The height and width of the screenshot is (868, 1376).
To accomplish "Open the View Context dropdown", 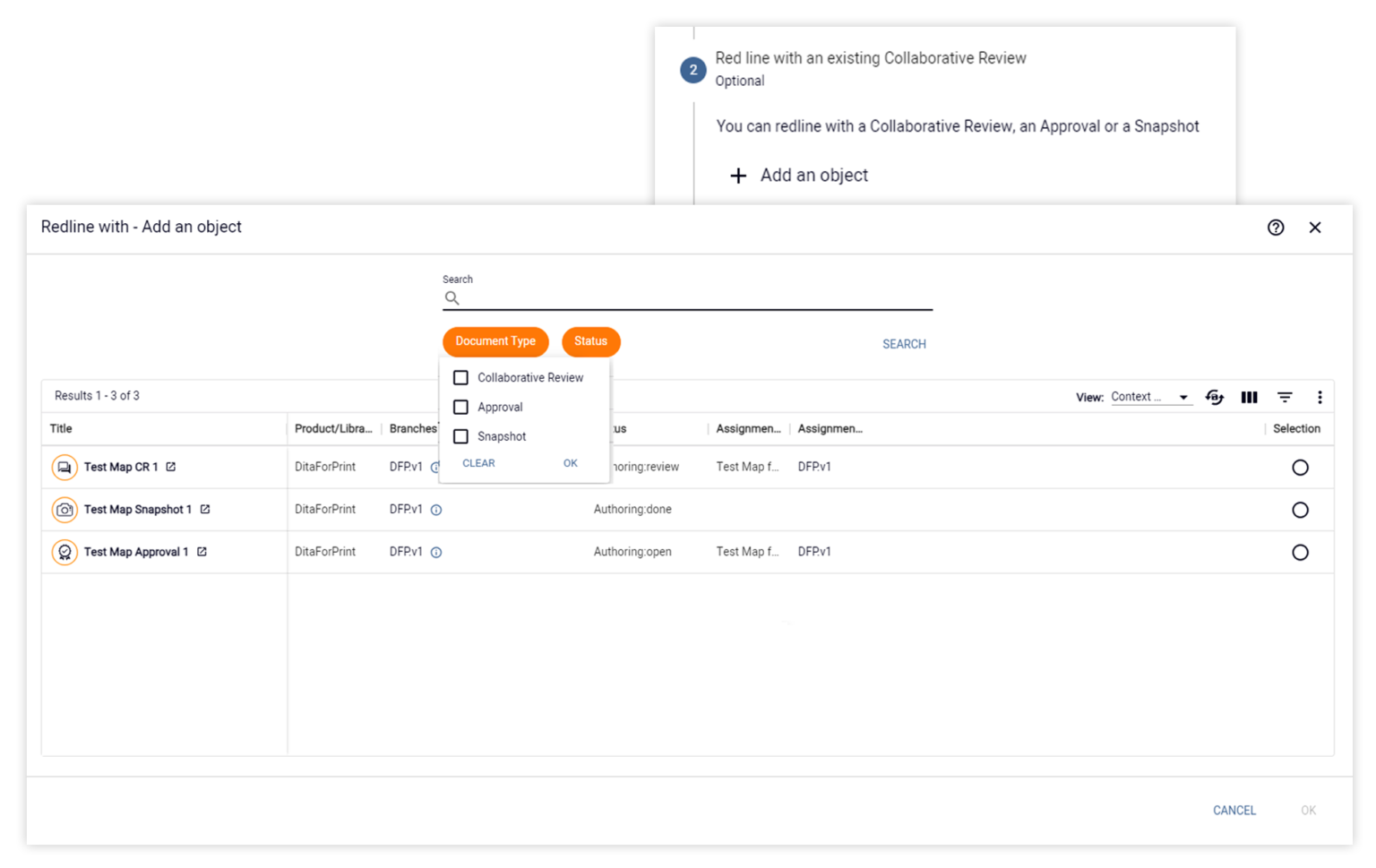I will click(1151, 397).
